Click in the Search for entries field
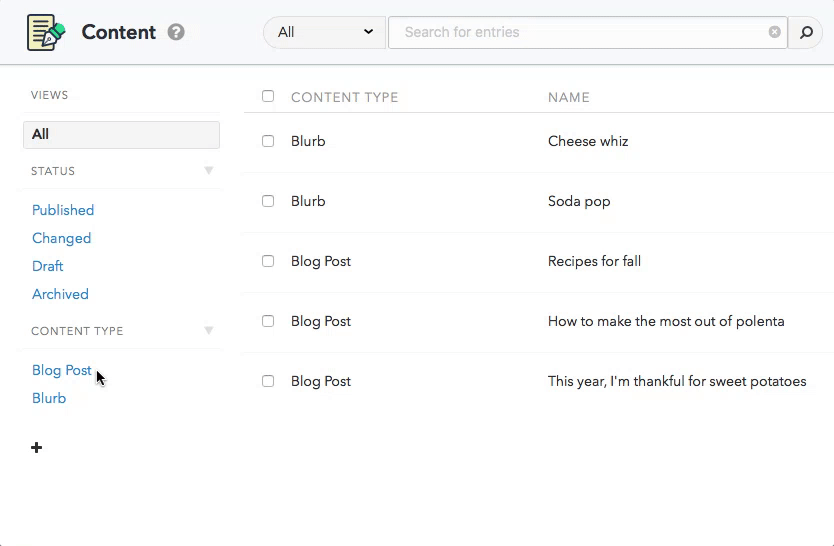This screenshot has height=546, width=834. click(x=580, y=32)
